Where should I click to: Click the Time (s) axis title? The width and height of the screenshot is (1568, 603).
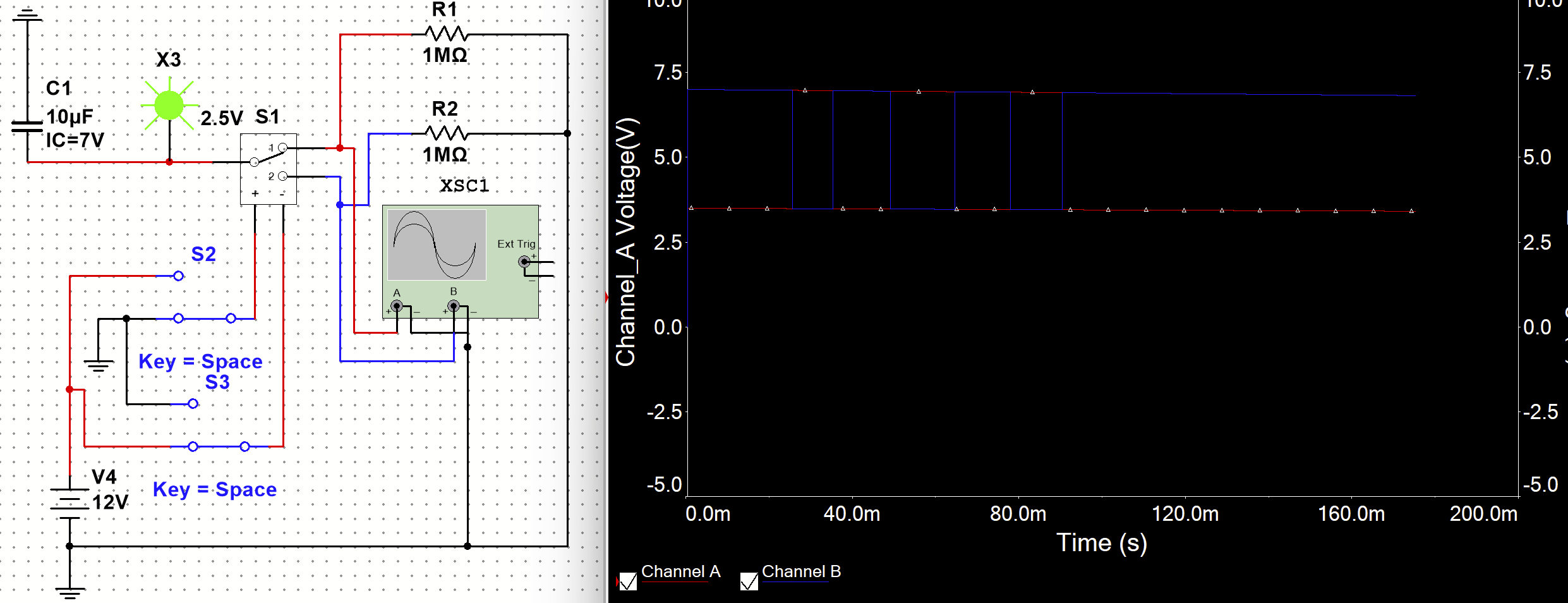(1102, 543)
